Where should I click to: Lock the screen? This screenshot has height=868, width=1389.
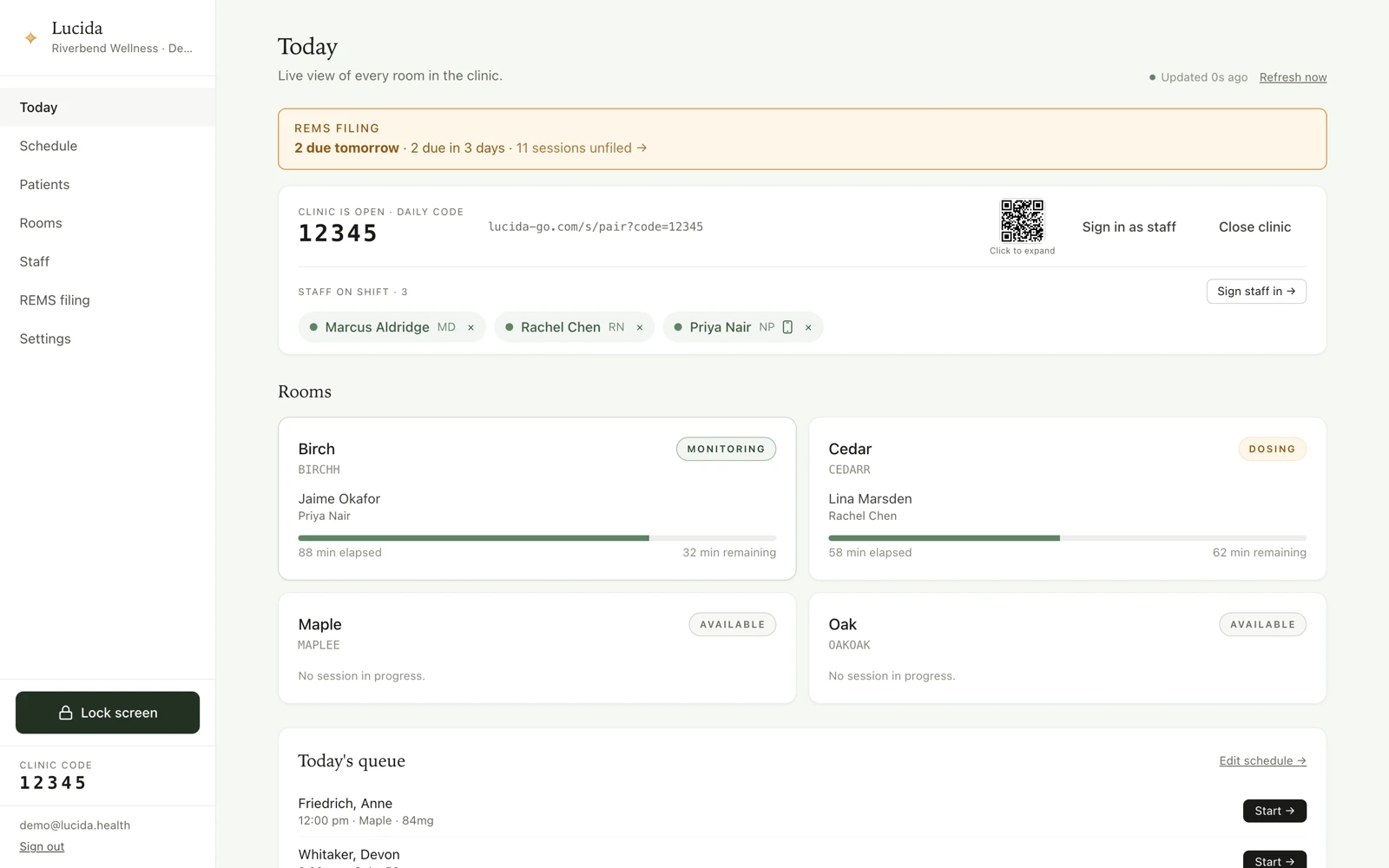108,713
